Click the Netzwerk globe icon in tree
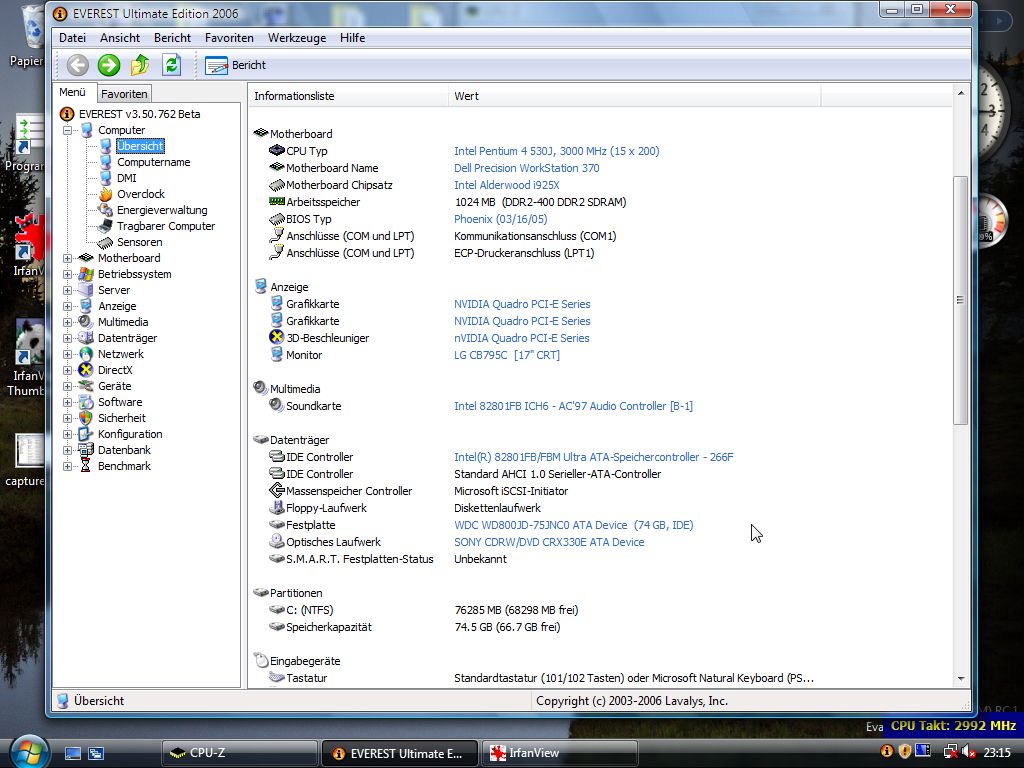The width and height of the screenshot is (1024, 768). pos(86,354)
